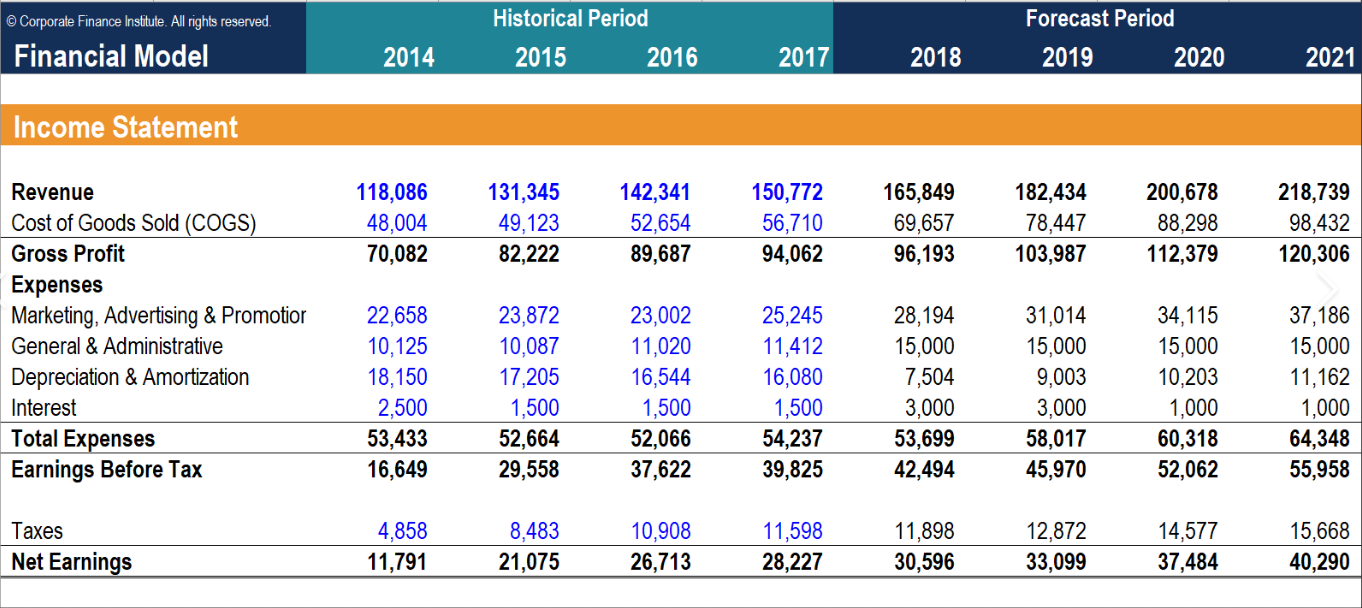Image resolution: width=1362 pixels, height=608 pixels.
Task: Select the Financial Model title cell
Action: tap(111, 56)
